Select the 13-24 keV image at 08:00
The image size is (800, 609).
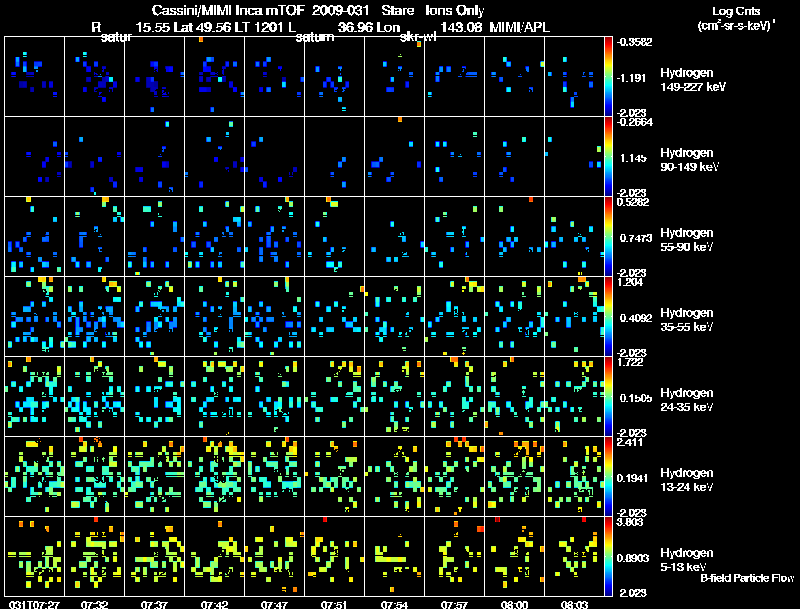(x=514, y=477)
